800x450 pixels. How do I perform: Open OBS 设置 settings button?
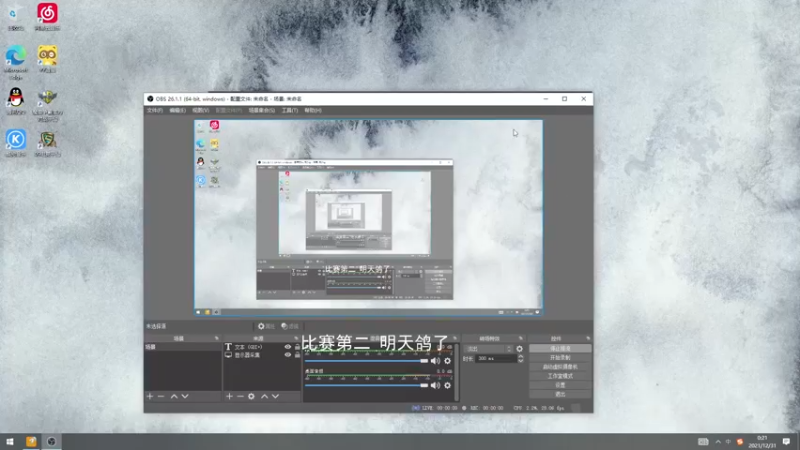pos(560,385)
